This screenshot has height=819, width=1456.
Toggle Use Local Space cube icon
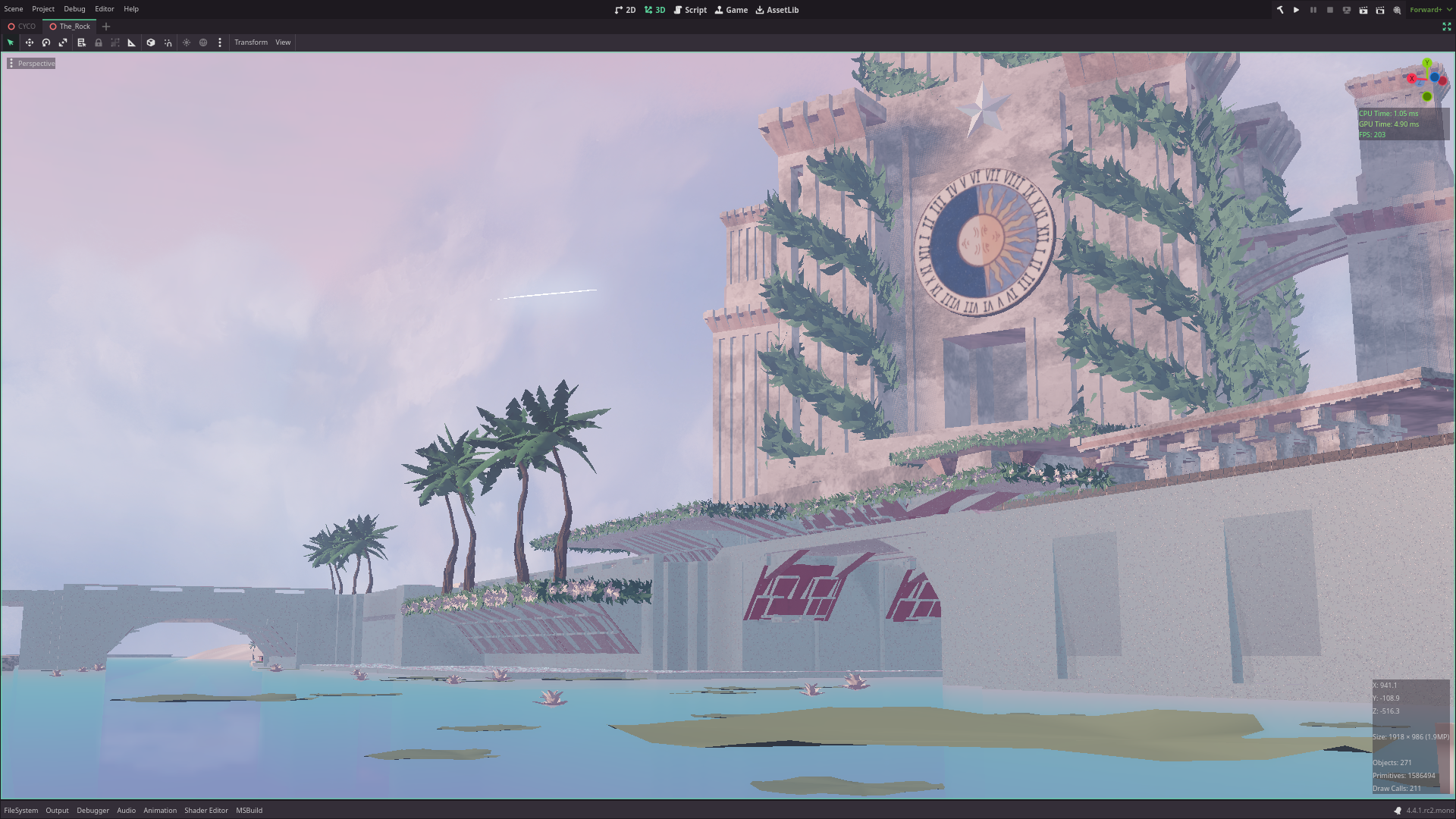[151, 42]
